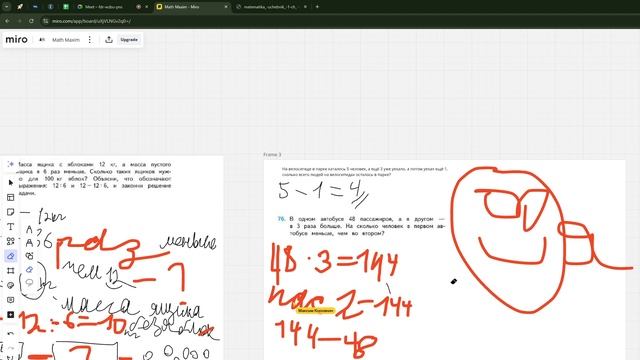Open the green spreadsheet pinned tab
The image size is (640, 360).
click(66, 7)
